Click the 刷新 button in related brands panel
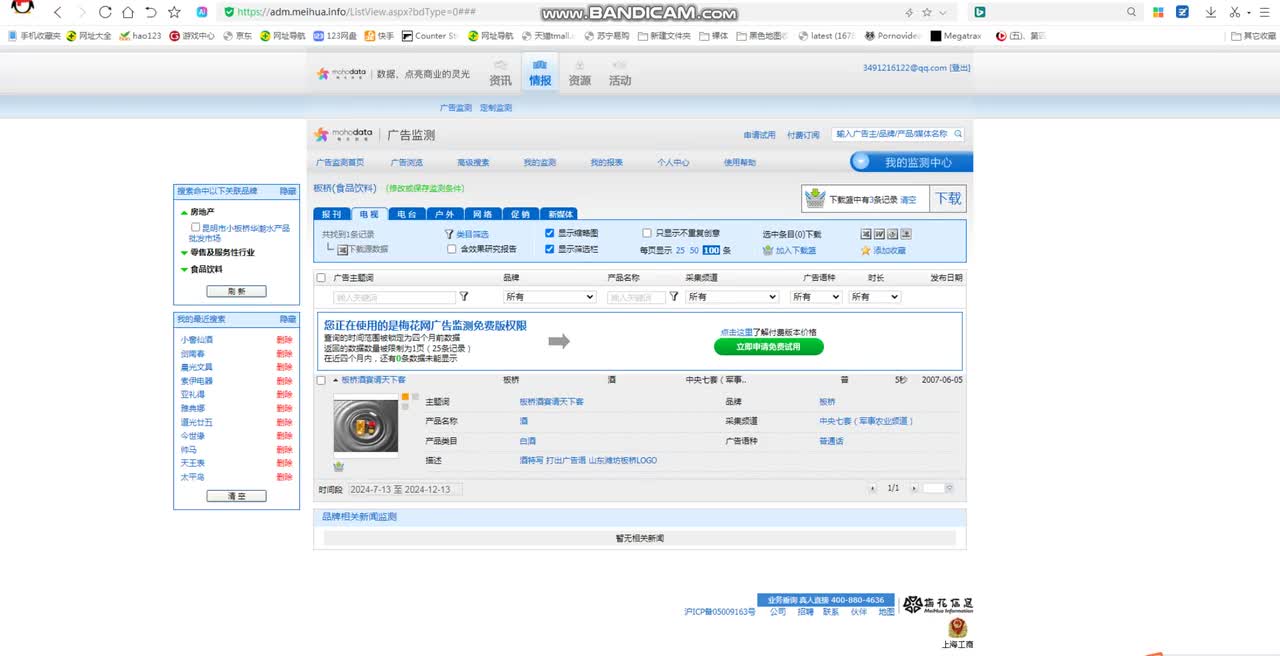The height and width of the screenshot is (656, 1280). click(236, 291)
